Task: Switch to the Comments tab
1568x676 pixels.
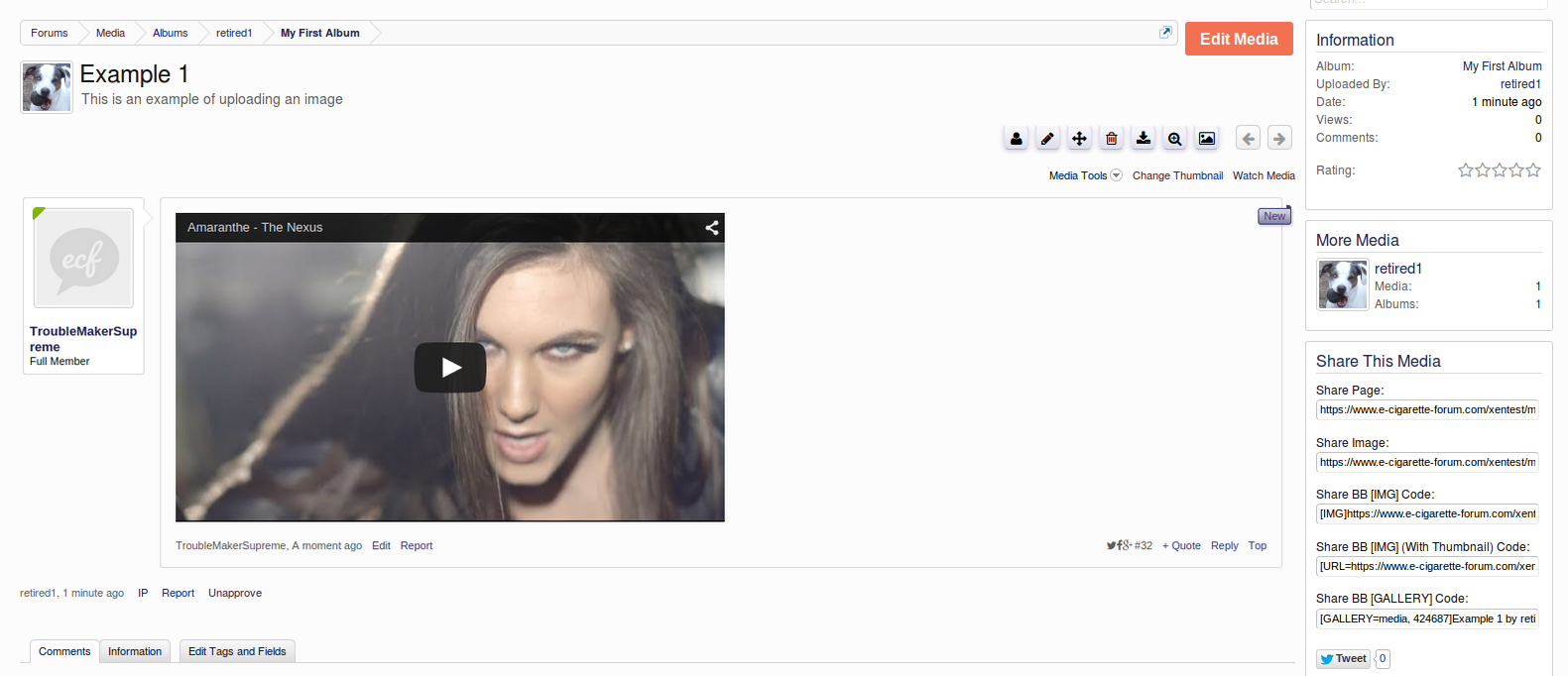Action: pos(64,651)
